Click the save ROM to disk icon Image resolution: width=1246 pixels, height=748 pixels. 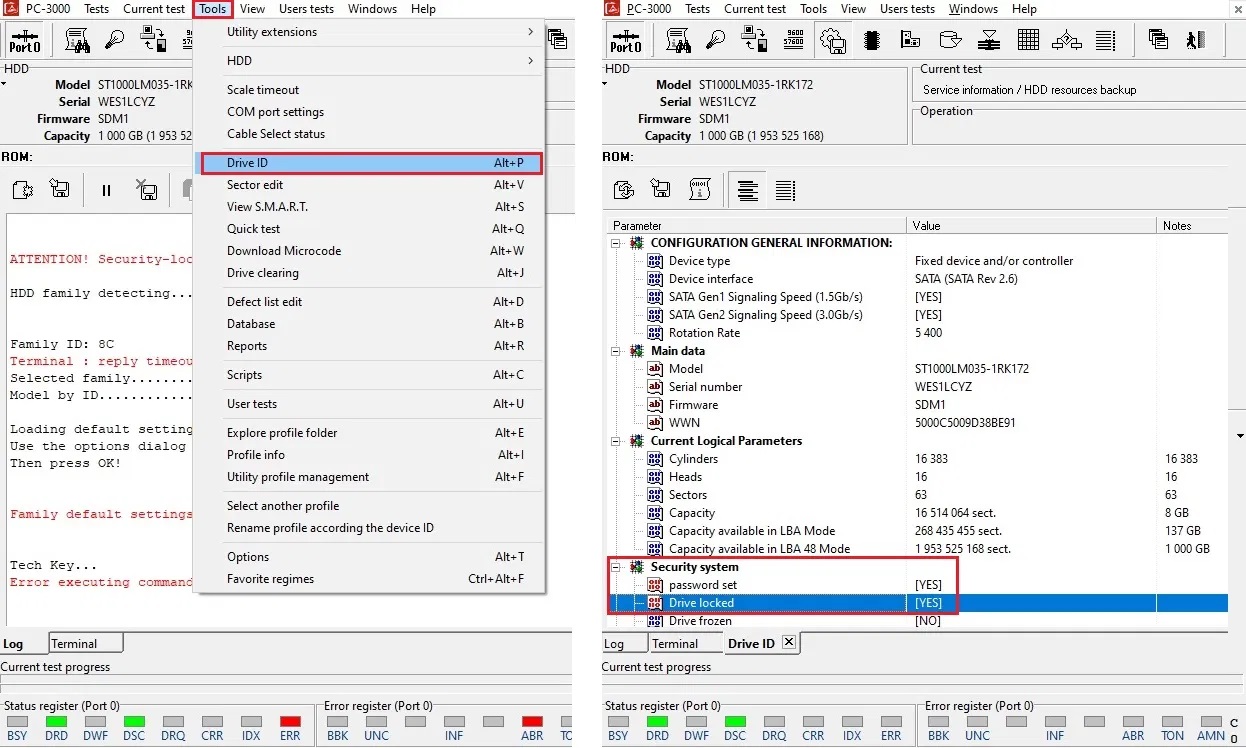(660, 188)
